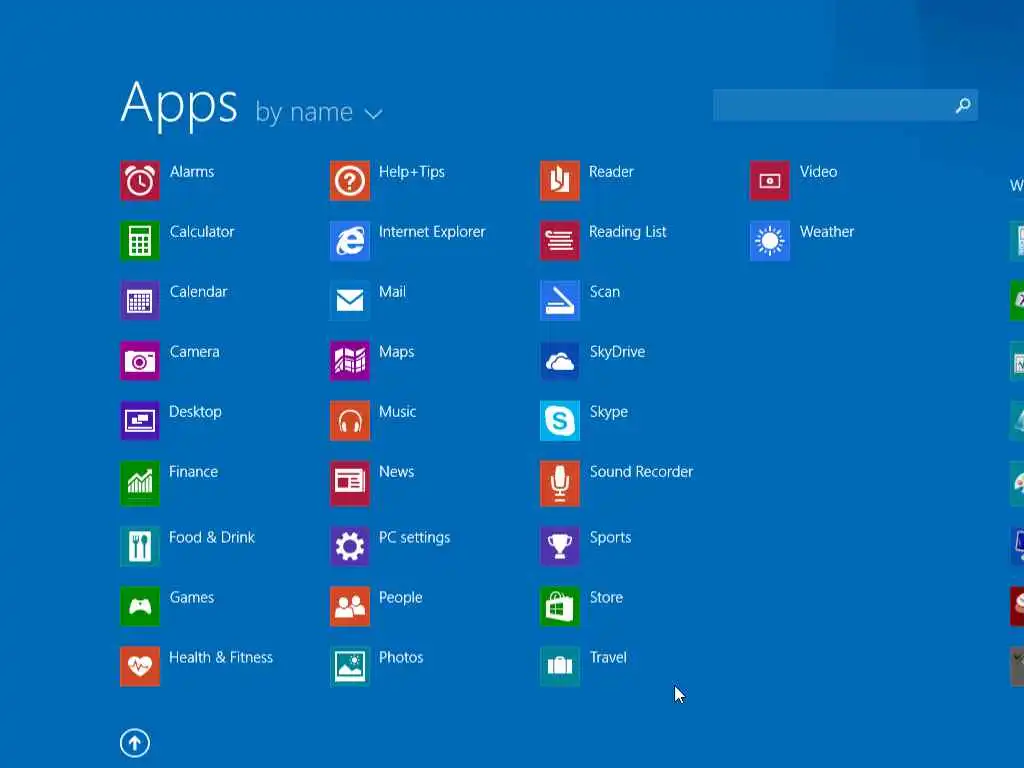Click the 'Video' label text
The width and height of the screenshot is (1024, 768).
818,172
